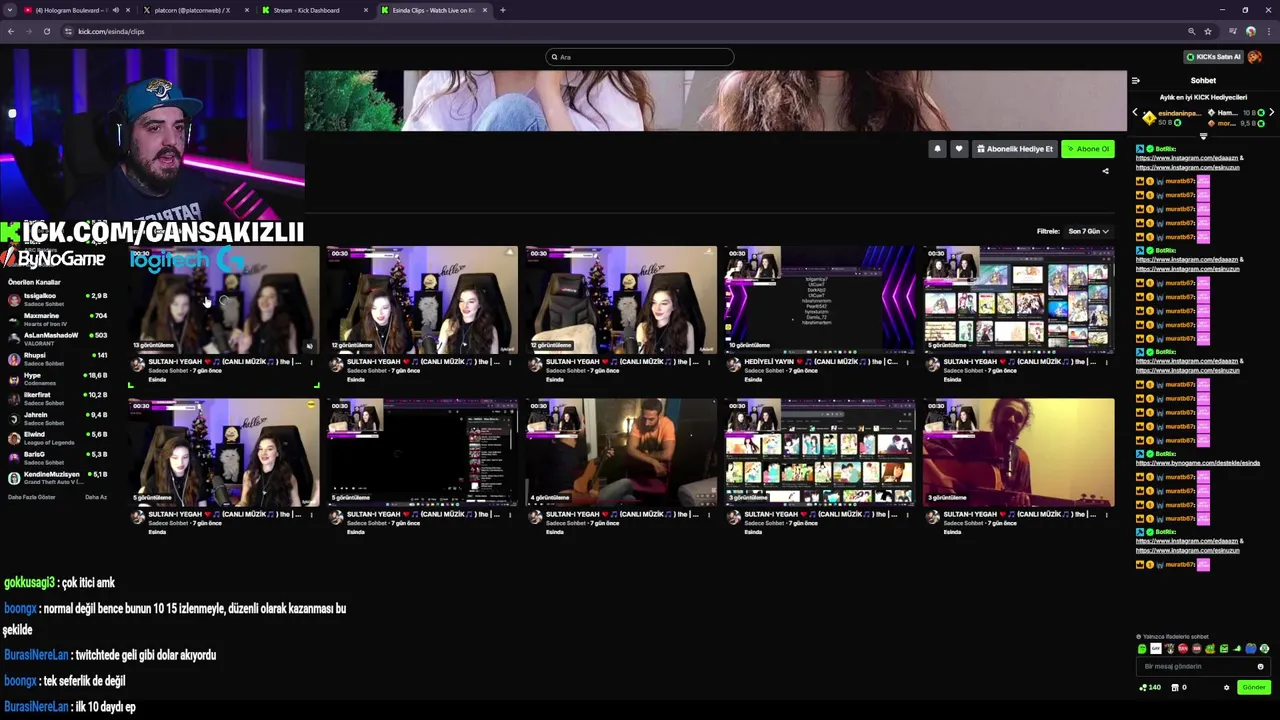Open clip of man with guitar on yellow background
This screenshot has height=720, width=1280.
1018,452
